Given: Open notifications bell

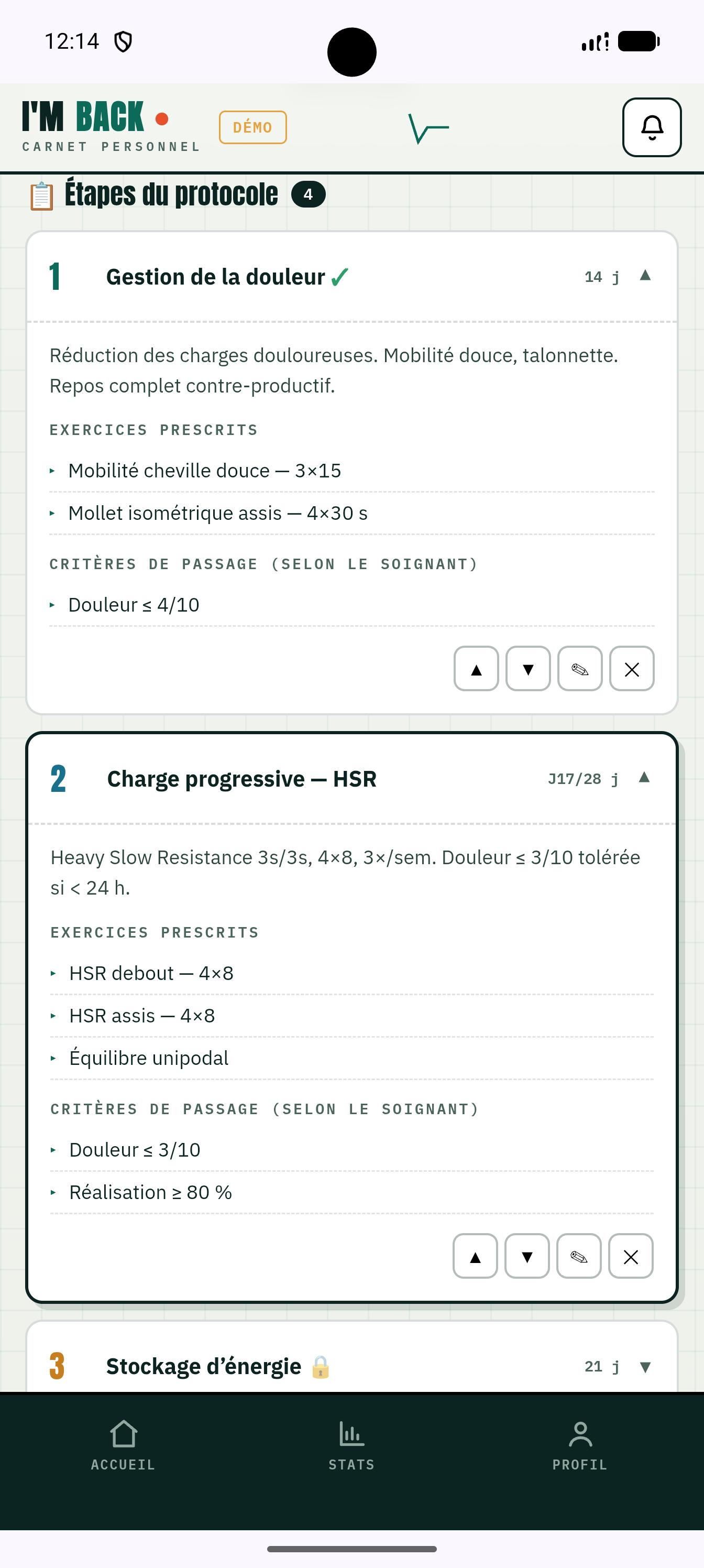Looking at the screenshot, I should point(652,127).
